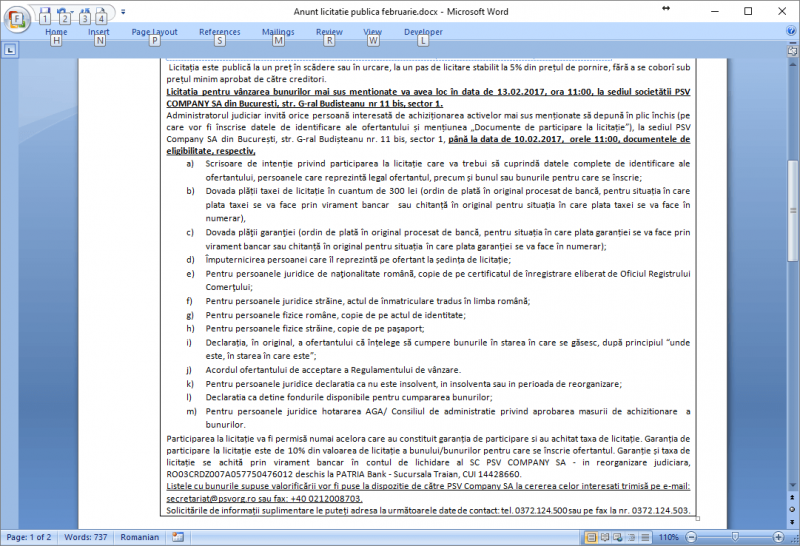Click the vertical scrollbar up arrow
This screenshot has width=800, height=546.
point(792,65)
